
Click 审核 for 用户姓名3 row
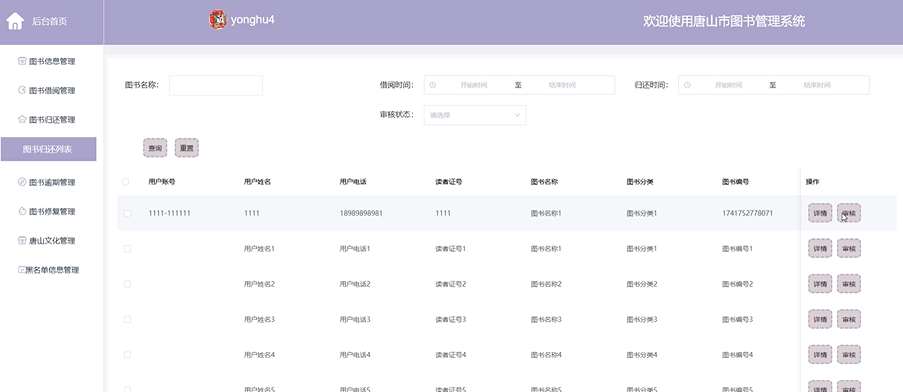[x=849, y=319]
